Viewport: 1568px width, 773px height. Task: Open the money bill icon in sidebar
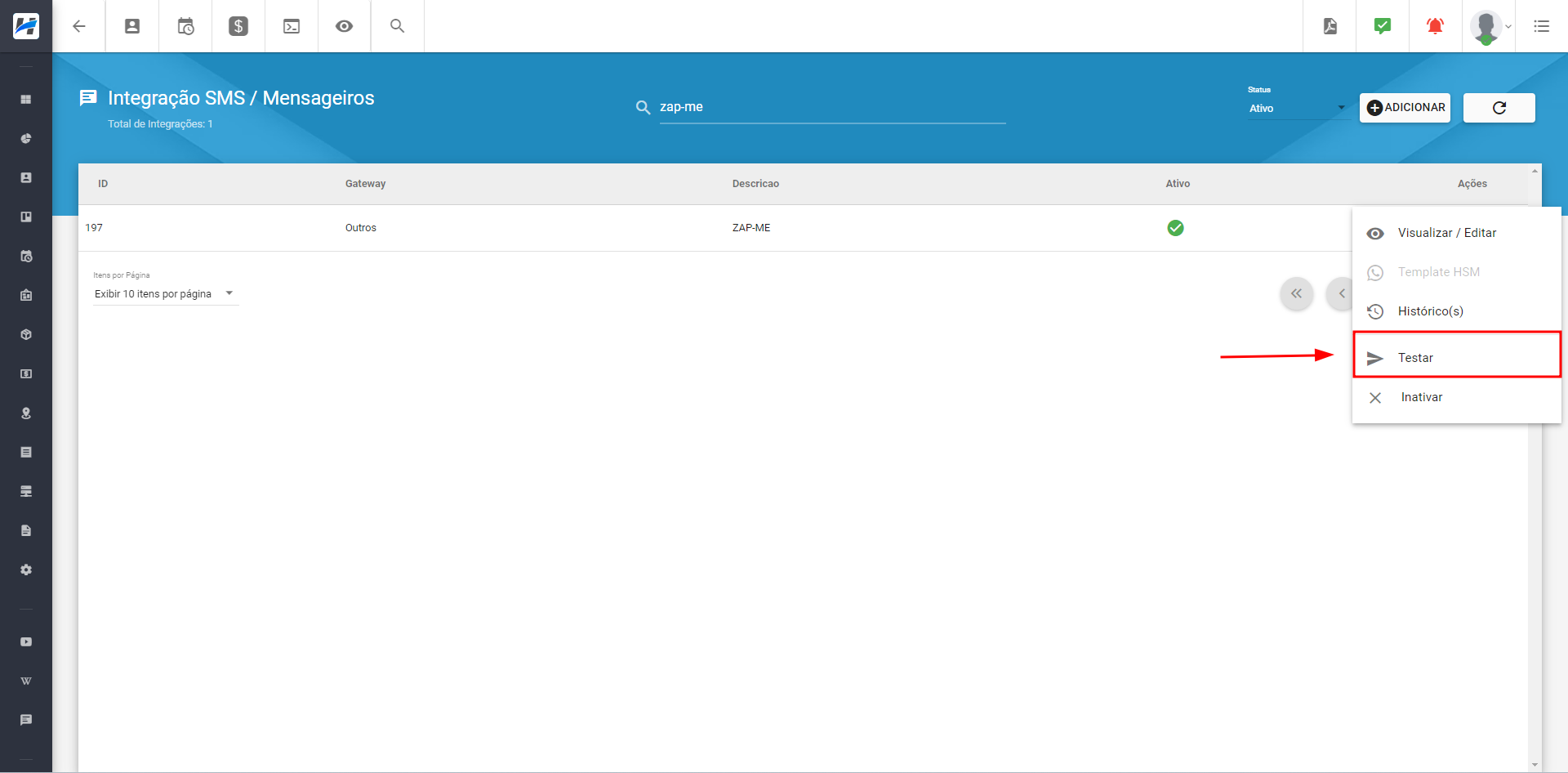pyautogui.click(x=26, y=373)
